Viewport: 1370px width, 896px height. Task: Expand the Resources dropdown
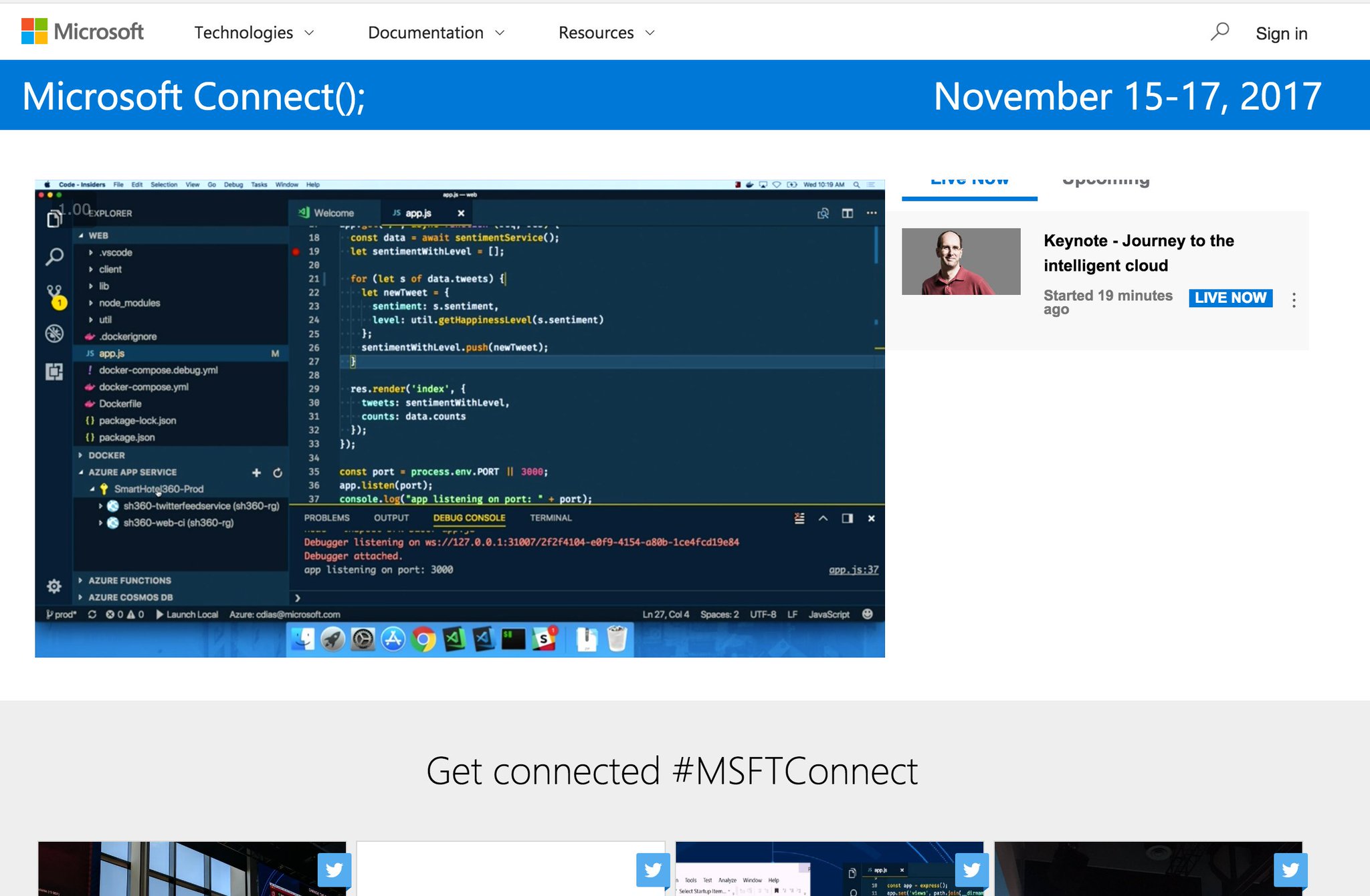(x=607, y=33)
